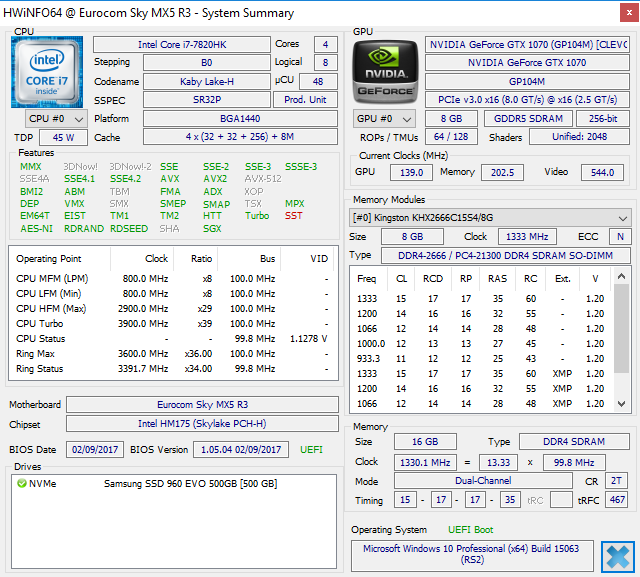Click the multiplier 13.33 memory field
The height and width of the screenshot is (577, 640).
pyautogui.click(x=498, y=463)
